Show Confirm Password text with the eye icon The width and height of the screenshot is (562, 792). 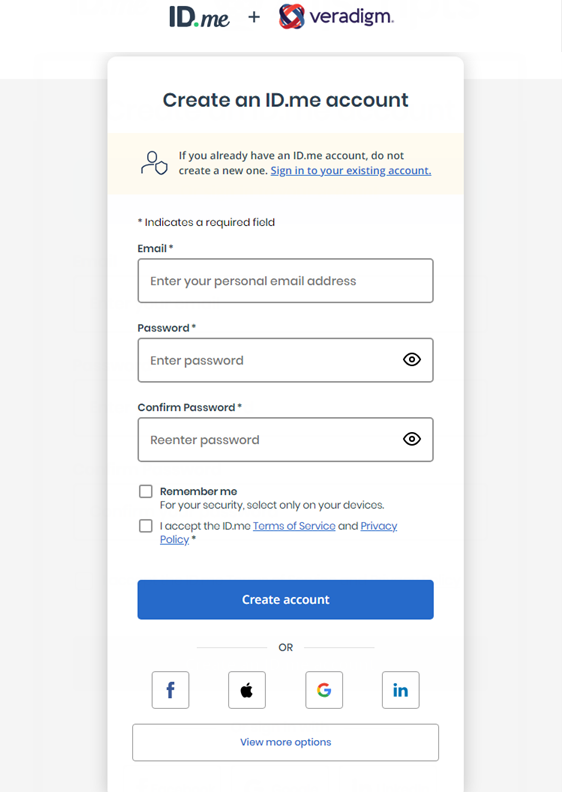click(412, 439)
